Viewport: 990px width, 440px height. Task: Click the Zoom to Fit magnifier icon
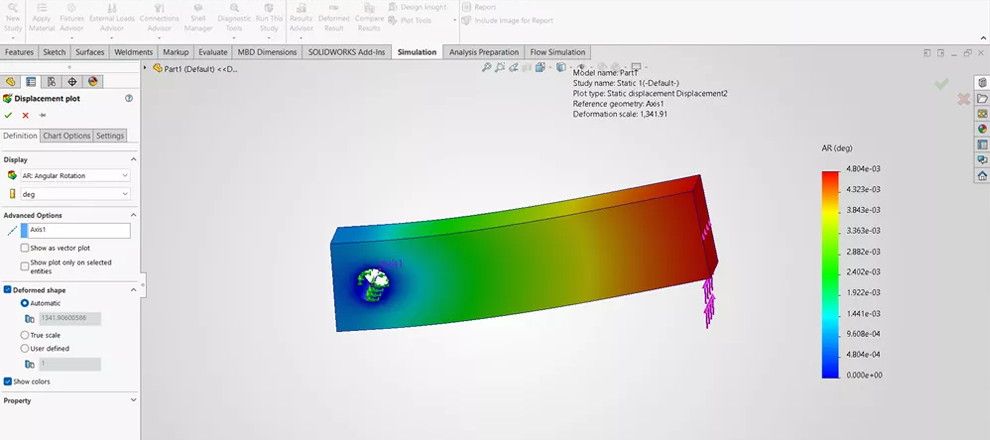point(486,67)
